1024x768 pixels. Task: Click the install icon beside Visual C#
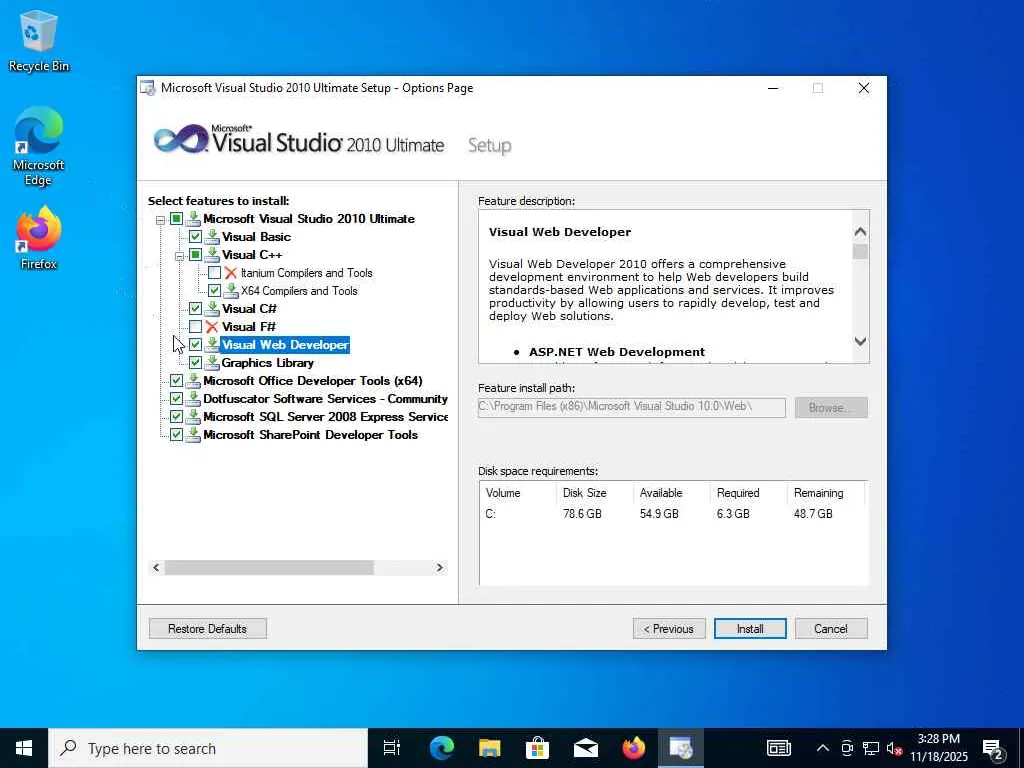click(212, 309)
